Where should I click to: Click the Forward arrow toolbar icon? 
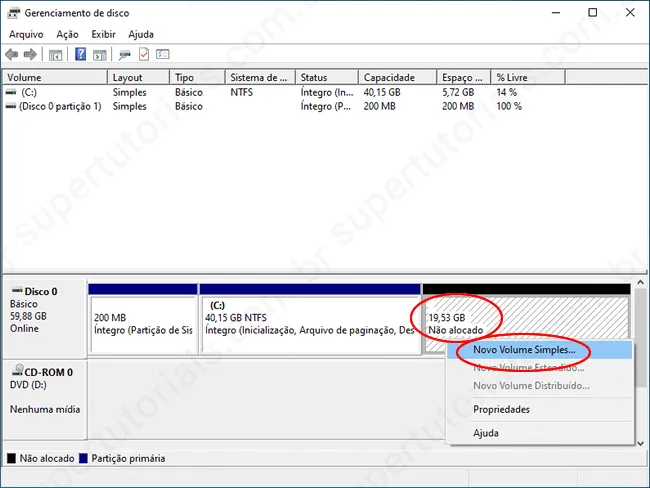[30, 54]
